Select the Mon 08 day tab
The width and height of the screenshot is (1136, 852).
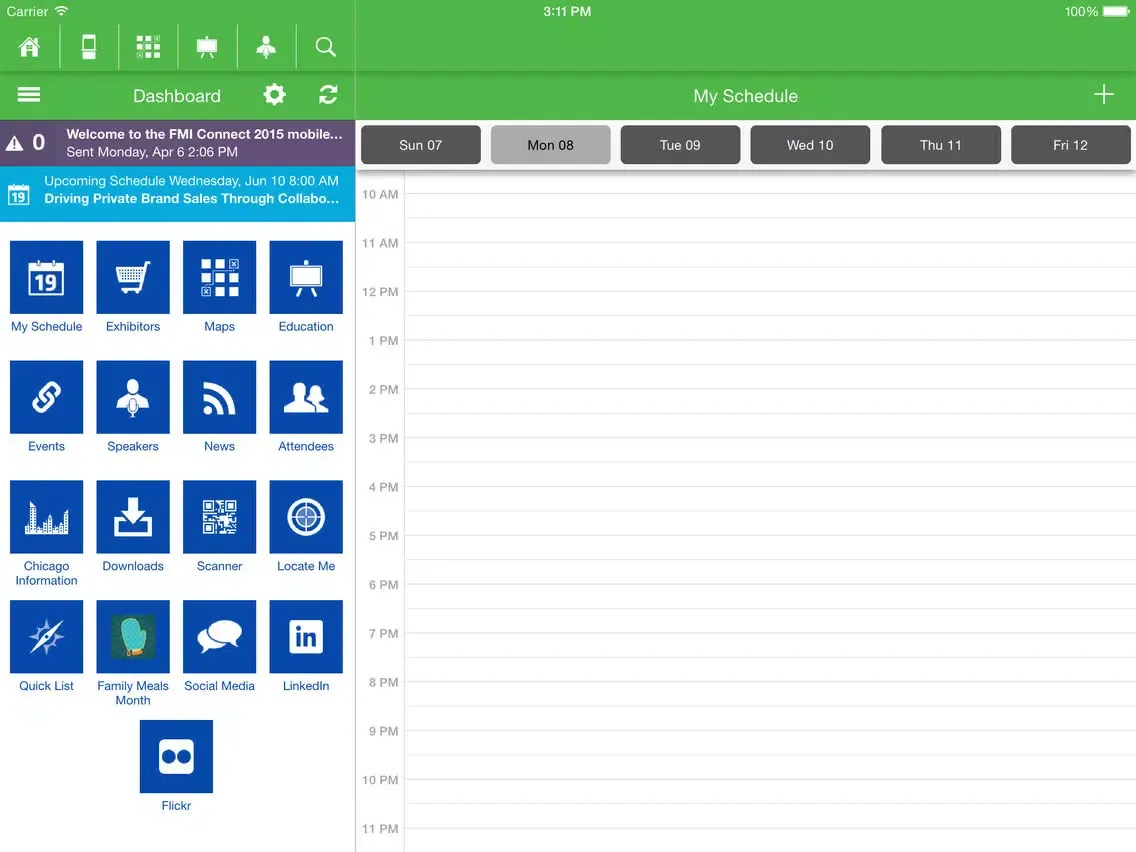(551, 145)
